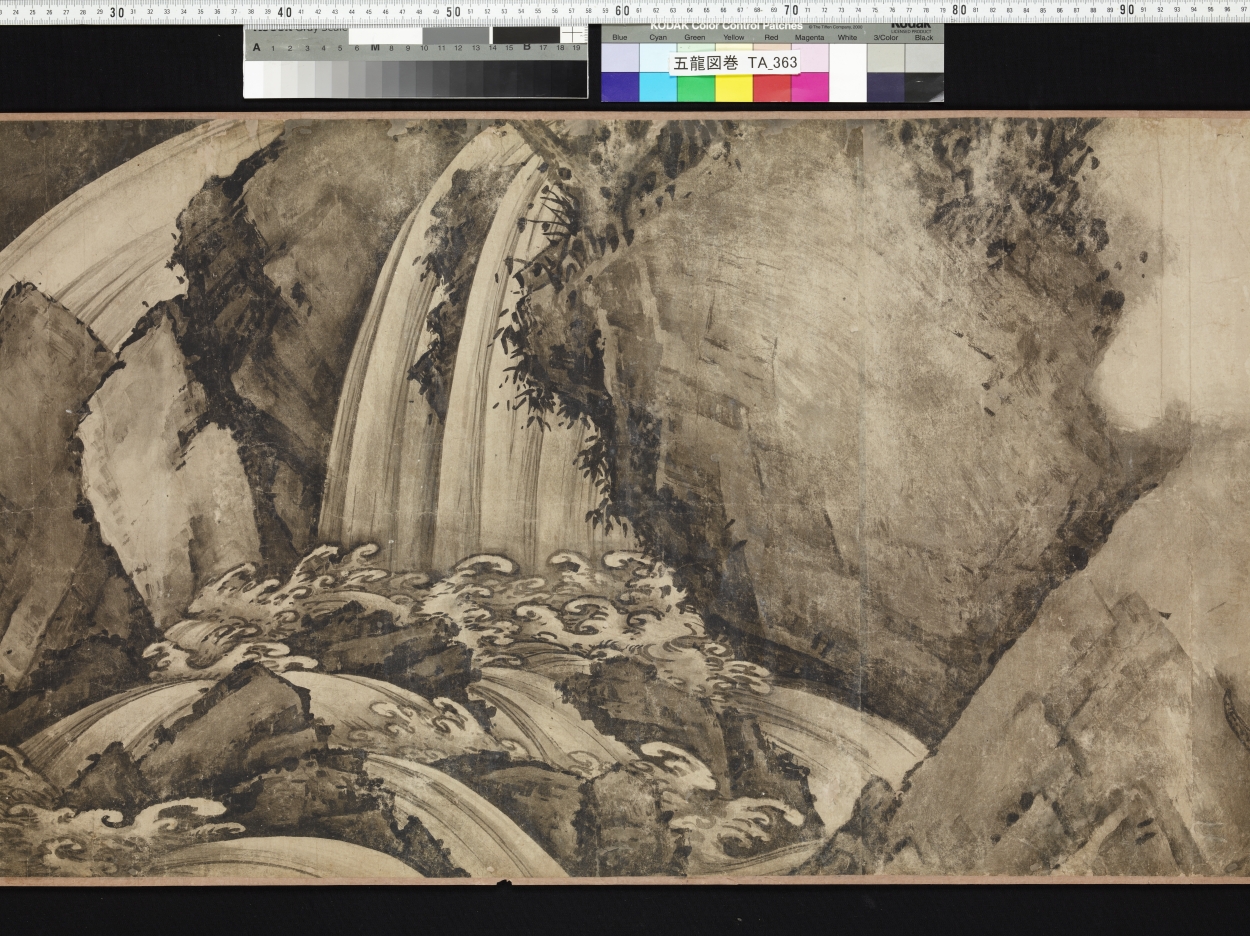Click the ruler's "30" centimeter mark

(116, 12)
